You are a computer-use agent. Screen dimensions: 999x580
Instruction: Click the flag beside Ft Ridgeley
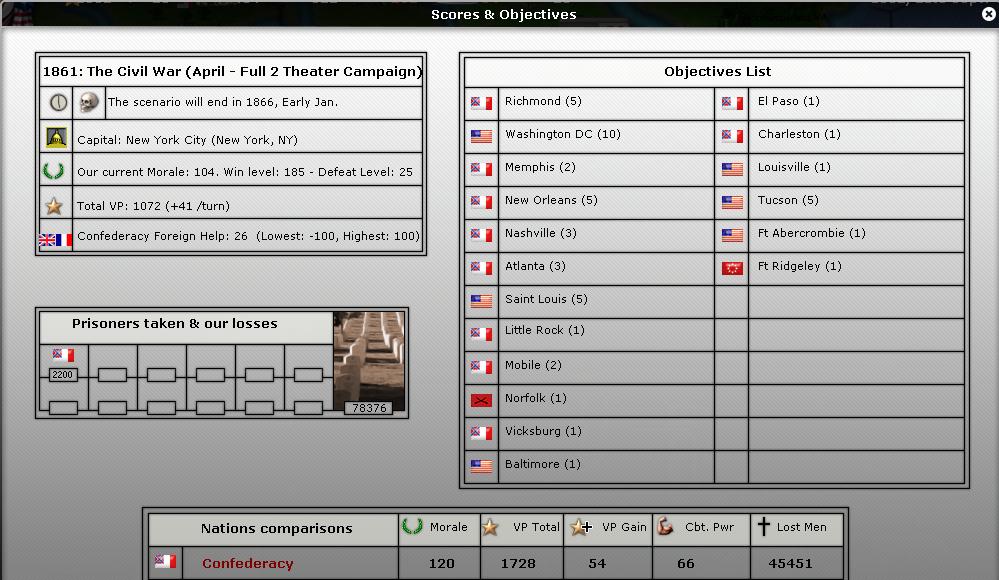(732, 268)
